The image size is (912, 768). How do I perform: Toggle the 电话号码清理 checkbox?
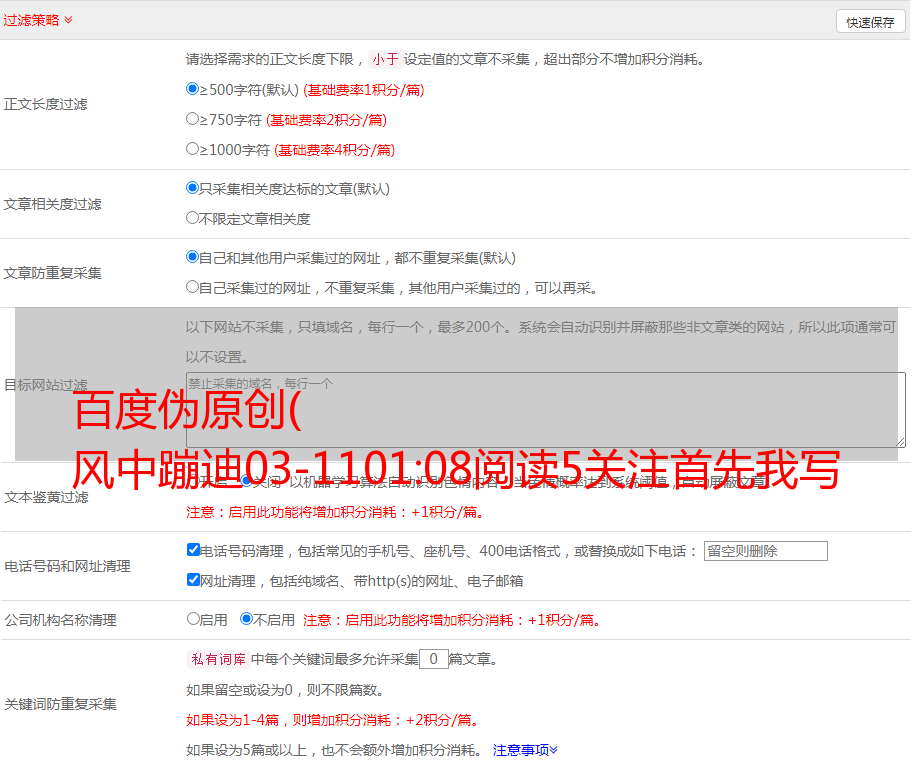(193, 550)
